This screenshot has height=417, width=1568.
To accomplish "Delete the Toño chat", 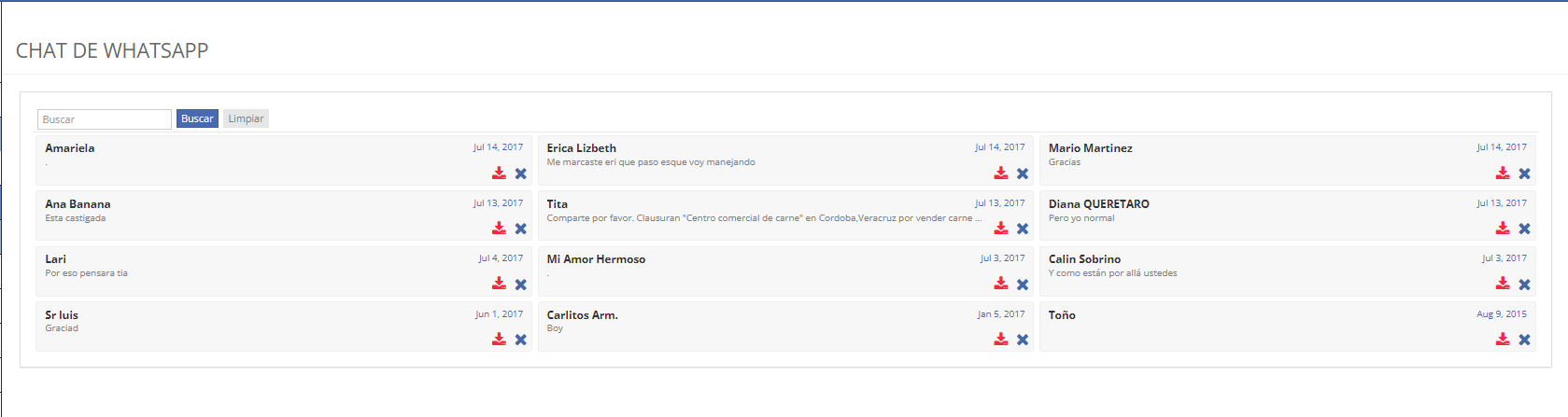I will click(1524, 340).
